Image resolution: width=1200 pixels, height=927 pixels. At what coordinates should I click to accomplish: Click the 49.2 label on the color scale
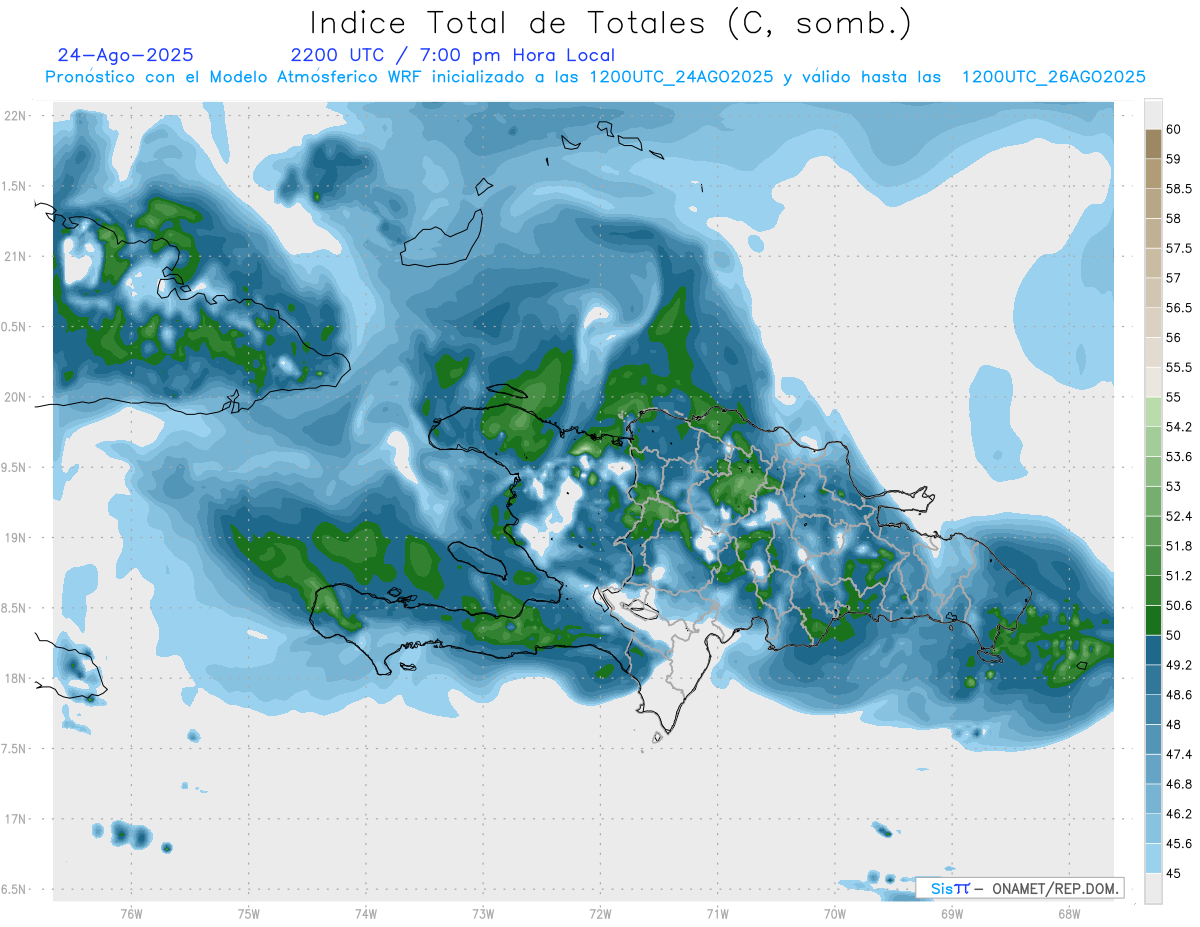[x=1178, y=666]
